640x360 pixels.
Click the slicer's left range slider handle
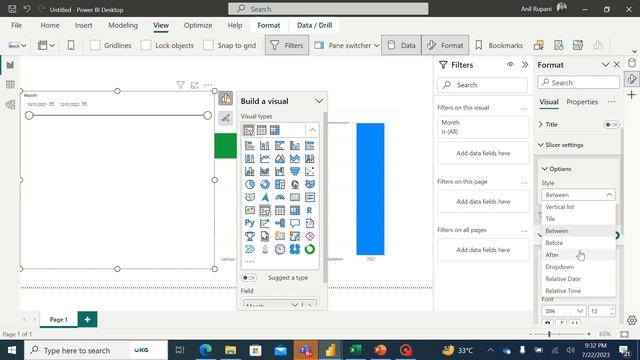click(x=29, y=116)
